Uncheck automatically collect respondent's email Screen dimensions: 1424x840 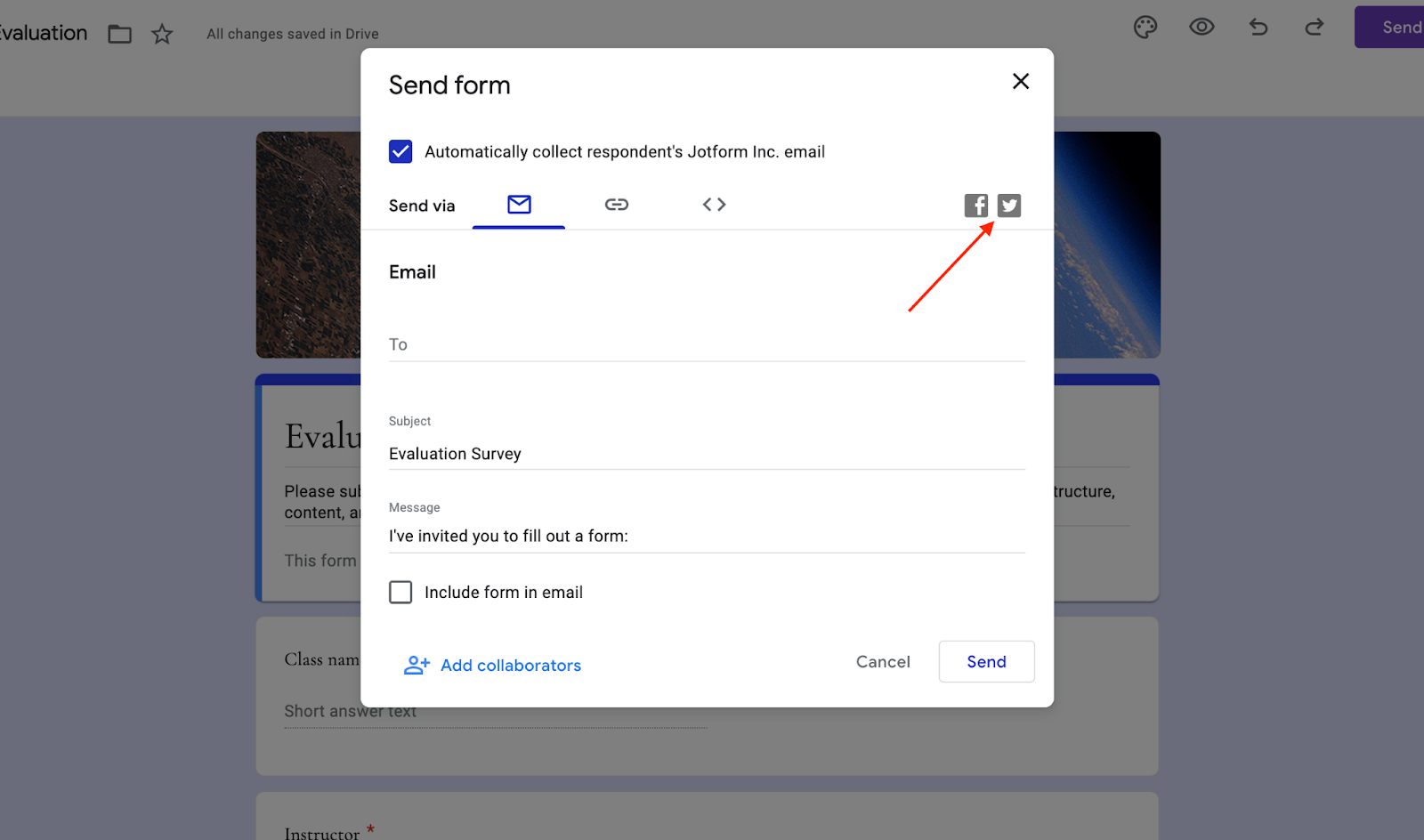coord(400,151)
